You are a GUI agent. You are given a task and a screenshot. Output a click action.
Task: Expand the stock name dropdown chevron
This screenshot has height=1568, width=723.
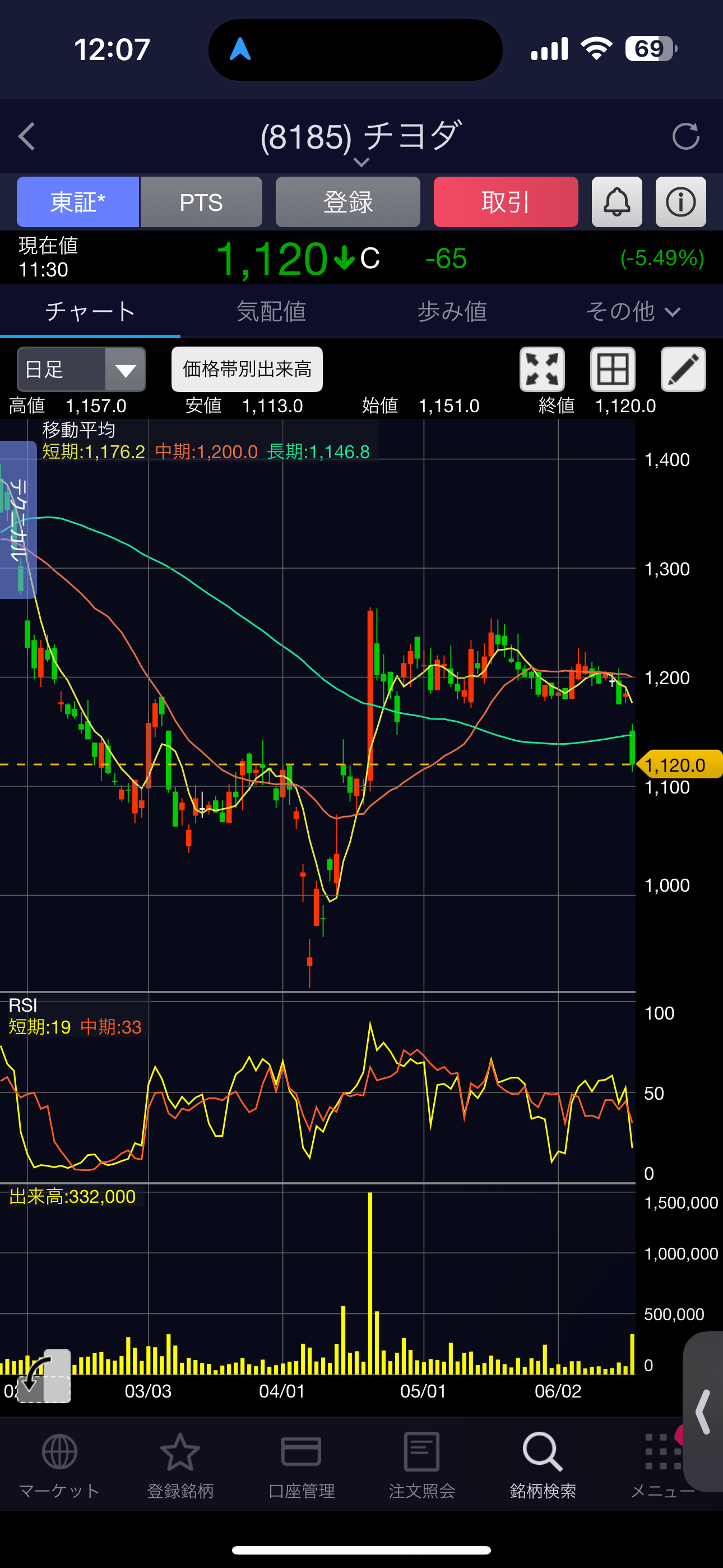[x=361, y=162]
